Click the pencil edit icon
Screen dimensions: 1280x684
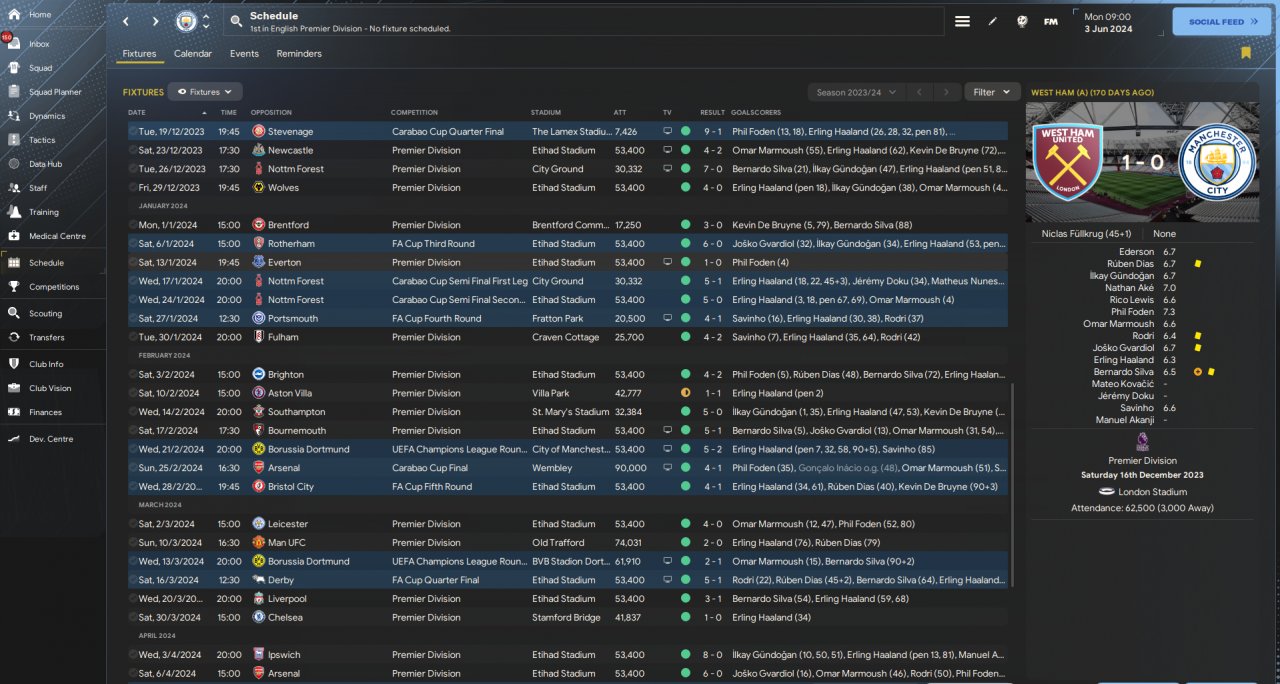[x=992, y=21]
